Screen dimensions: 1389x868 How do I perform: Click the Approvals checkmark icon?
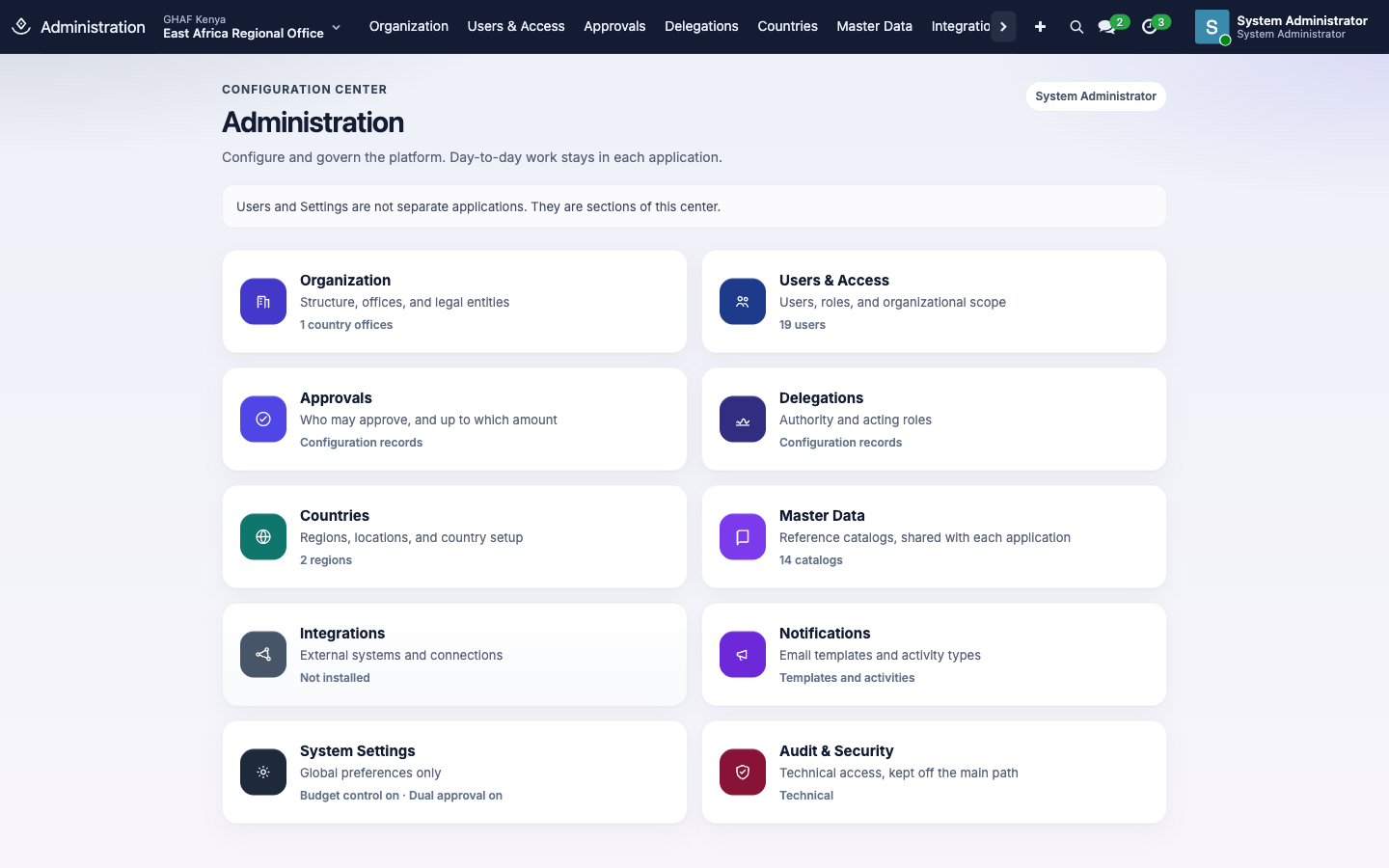click(263, 420)
